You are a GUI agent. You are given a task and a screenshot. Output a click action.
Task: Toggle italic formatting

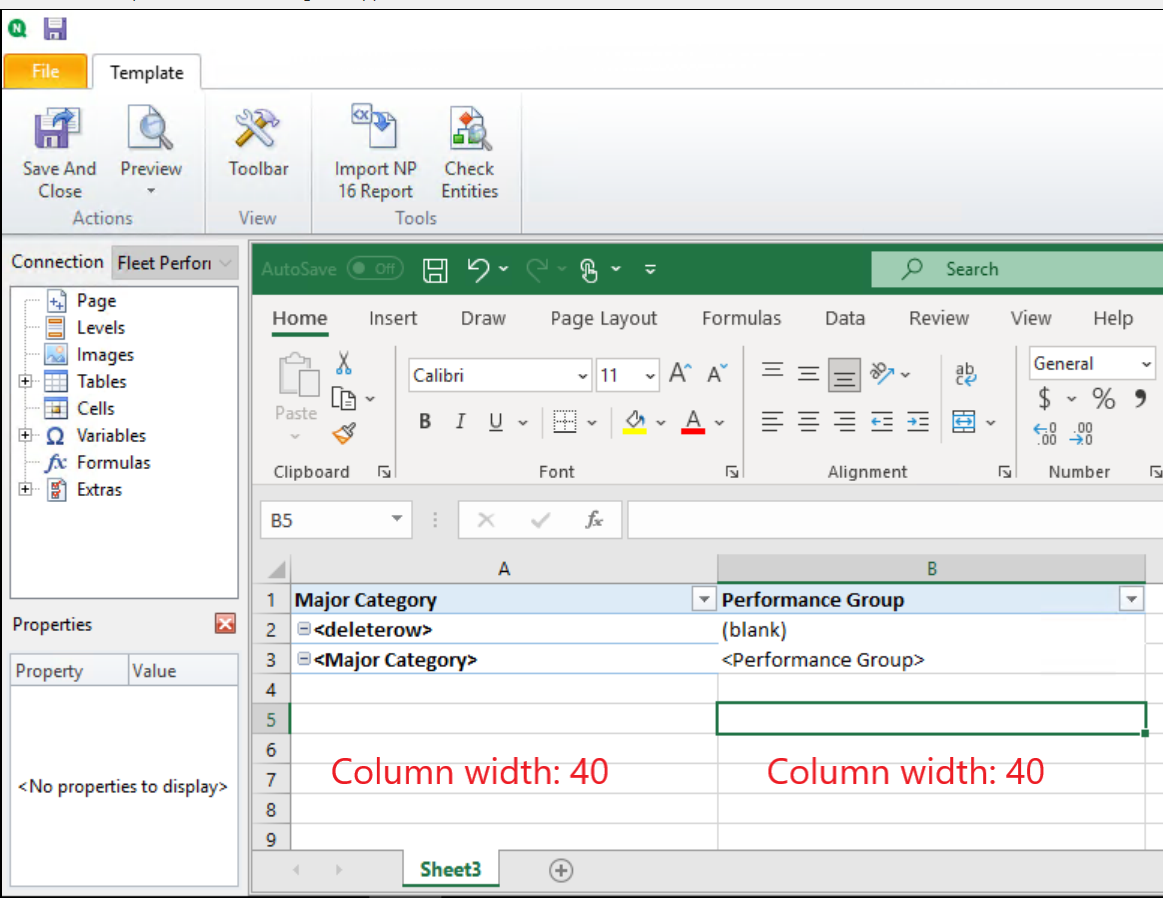pos(460,421)
